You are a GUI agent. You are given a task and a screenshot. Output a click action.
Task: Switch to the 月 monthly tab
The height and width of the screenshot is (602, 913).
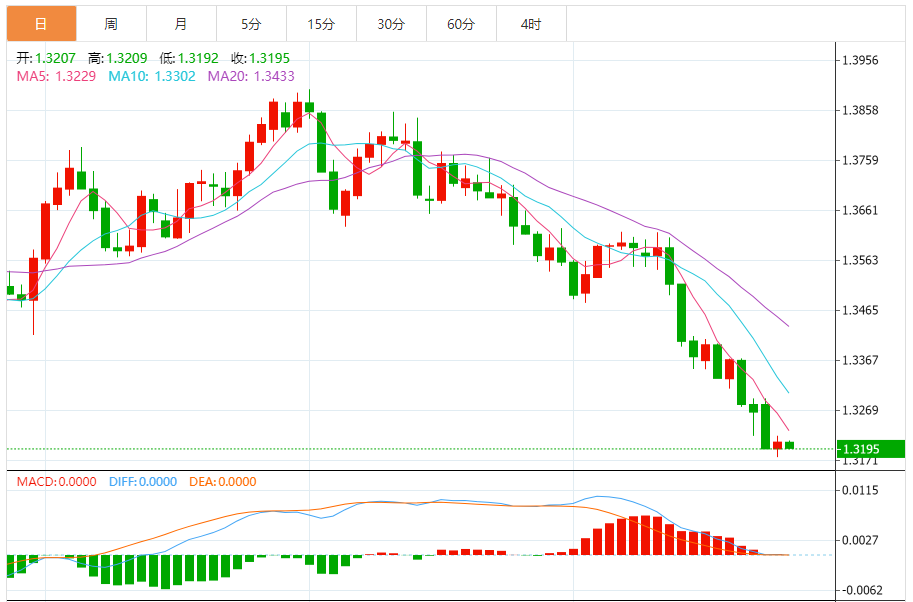pyautogui.click(x=181, y=24)
